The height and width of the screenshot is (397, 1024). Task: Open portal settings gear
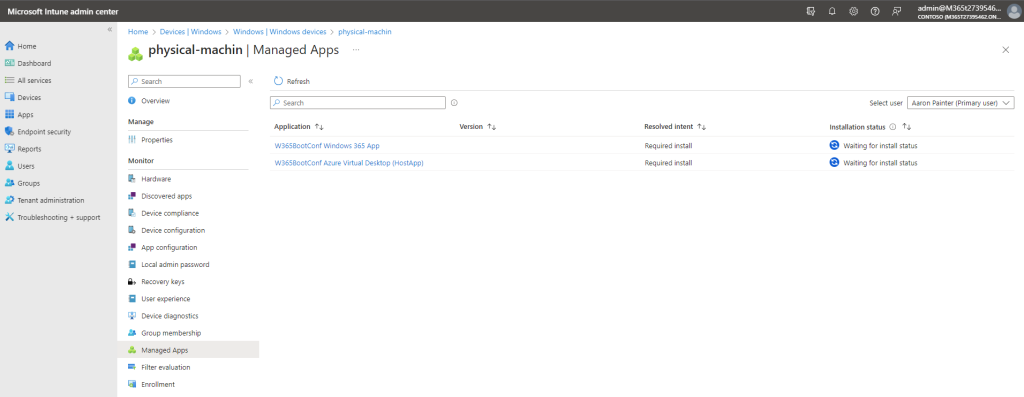[x=854, y=11]
